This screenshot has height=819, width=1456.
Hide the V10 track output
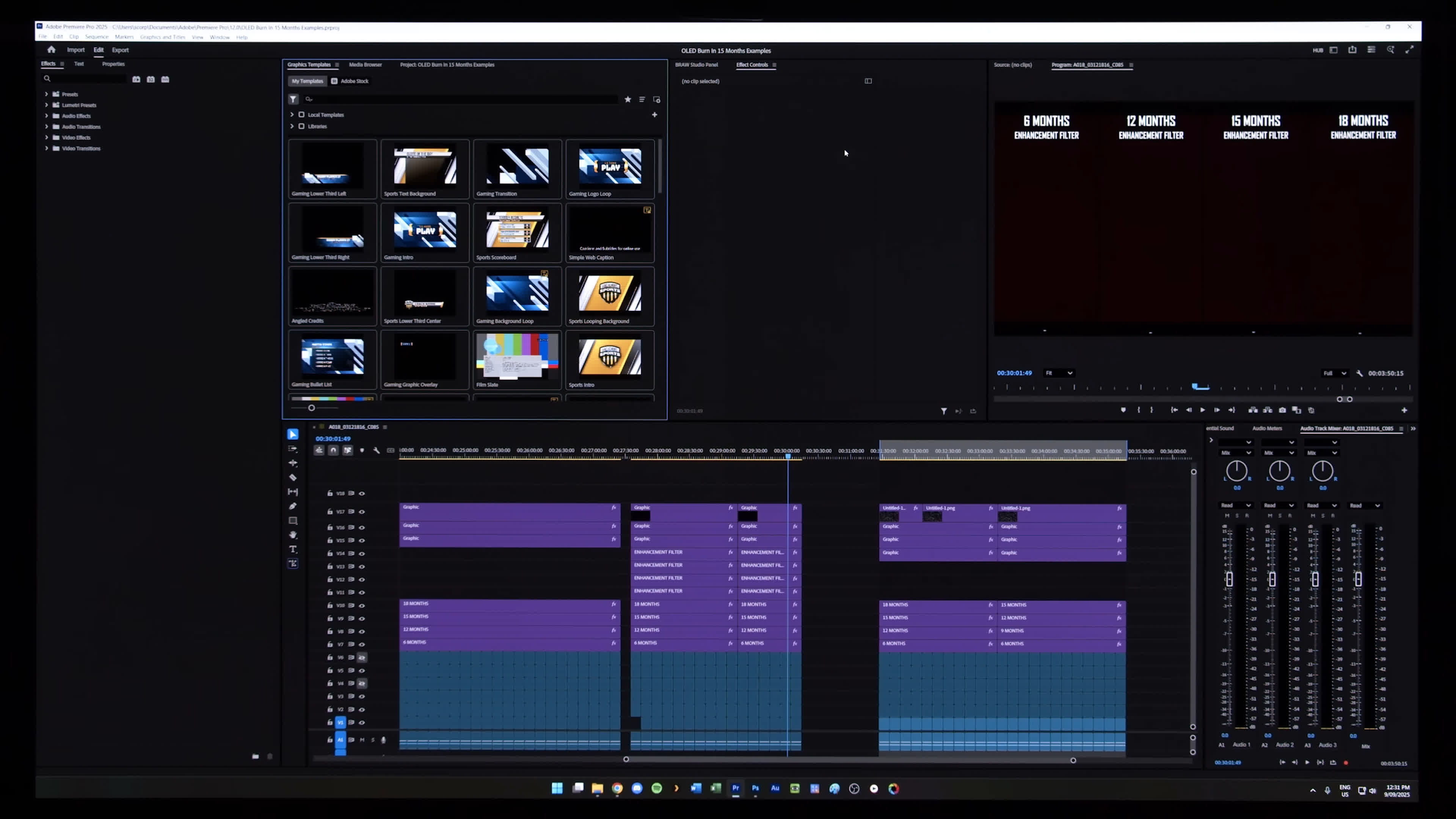tap(362, 606)
